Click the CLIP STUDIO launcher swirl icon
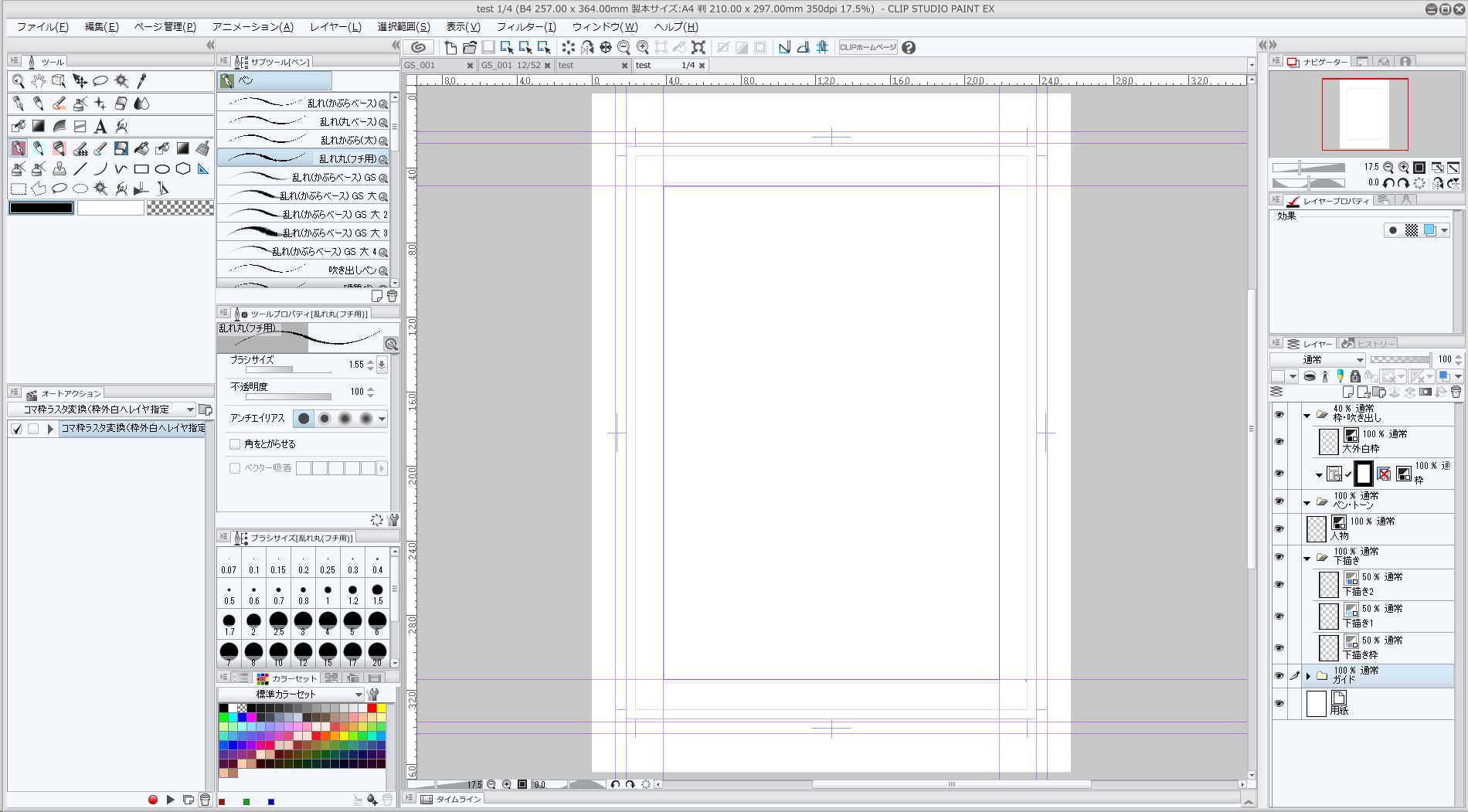 [418, 47]
